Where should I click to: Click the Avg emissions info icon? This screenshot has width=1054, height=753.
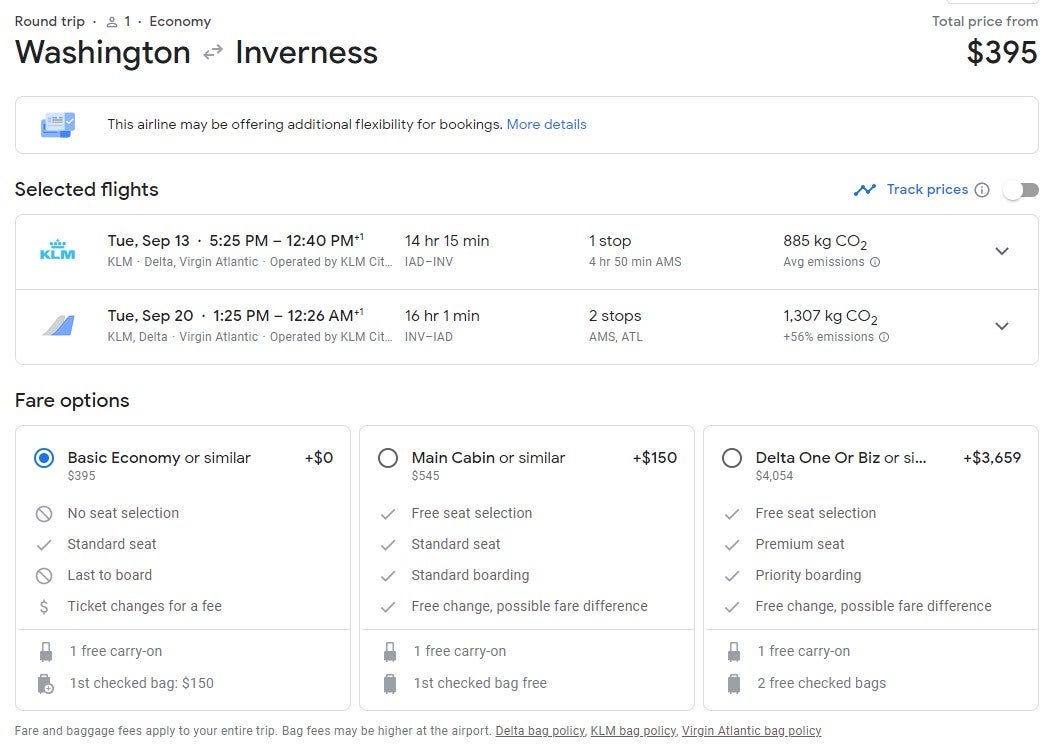[875, 262]
